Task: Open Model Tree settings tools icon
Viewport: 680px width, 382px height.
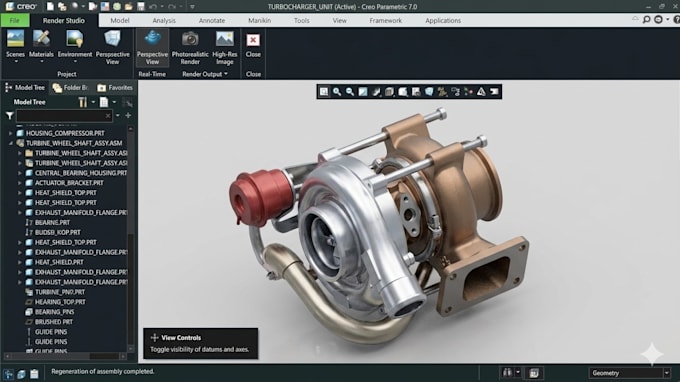Action: pyautogui.click(x=82, y=102)
